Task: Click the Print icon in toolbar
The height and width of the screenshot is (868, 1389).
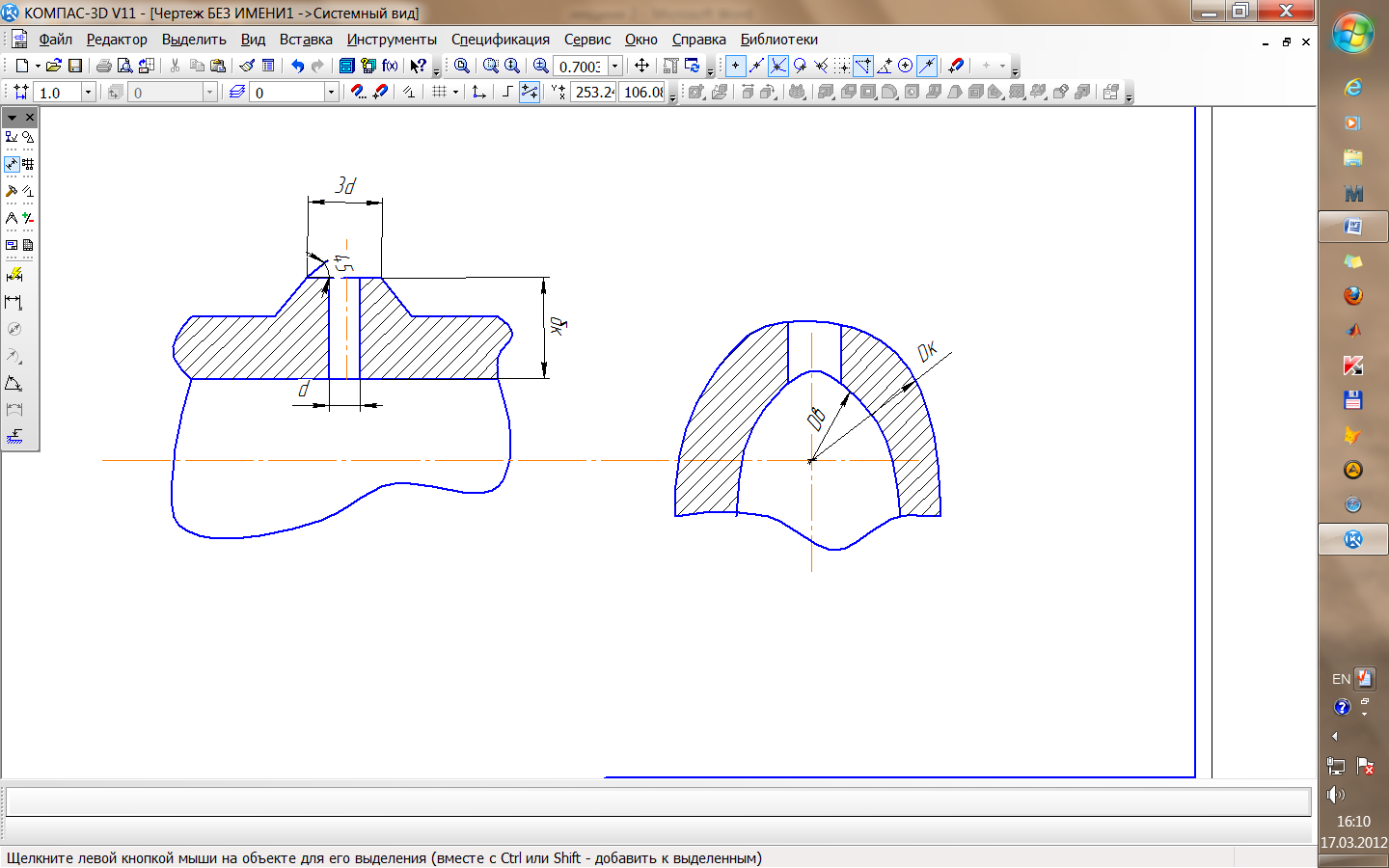Action: click(103, 66)
